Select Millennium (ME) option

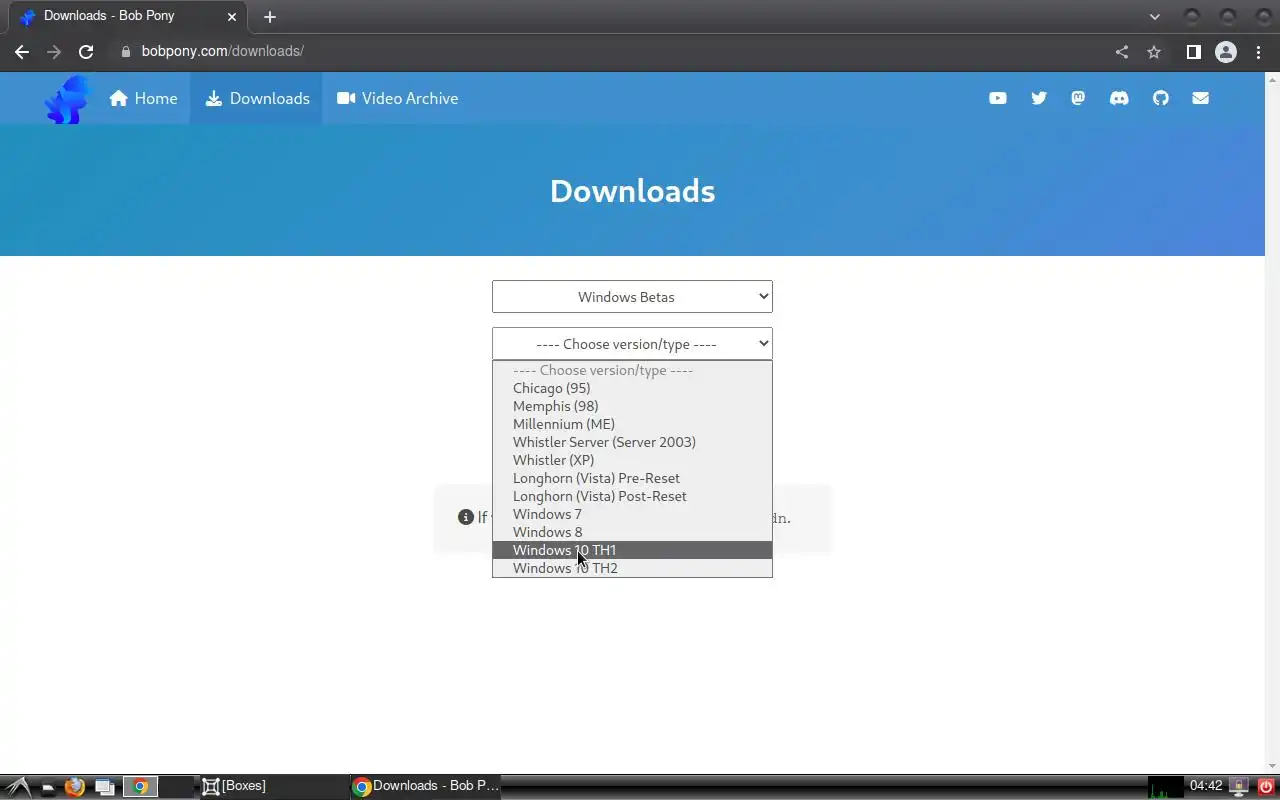[x=632, y=424]
